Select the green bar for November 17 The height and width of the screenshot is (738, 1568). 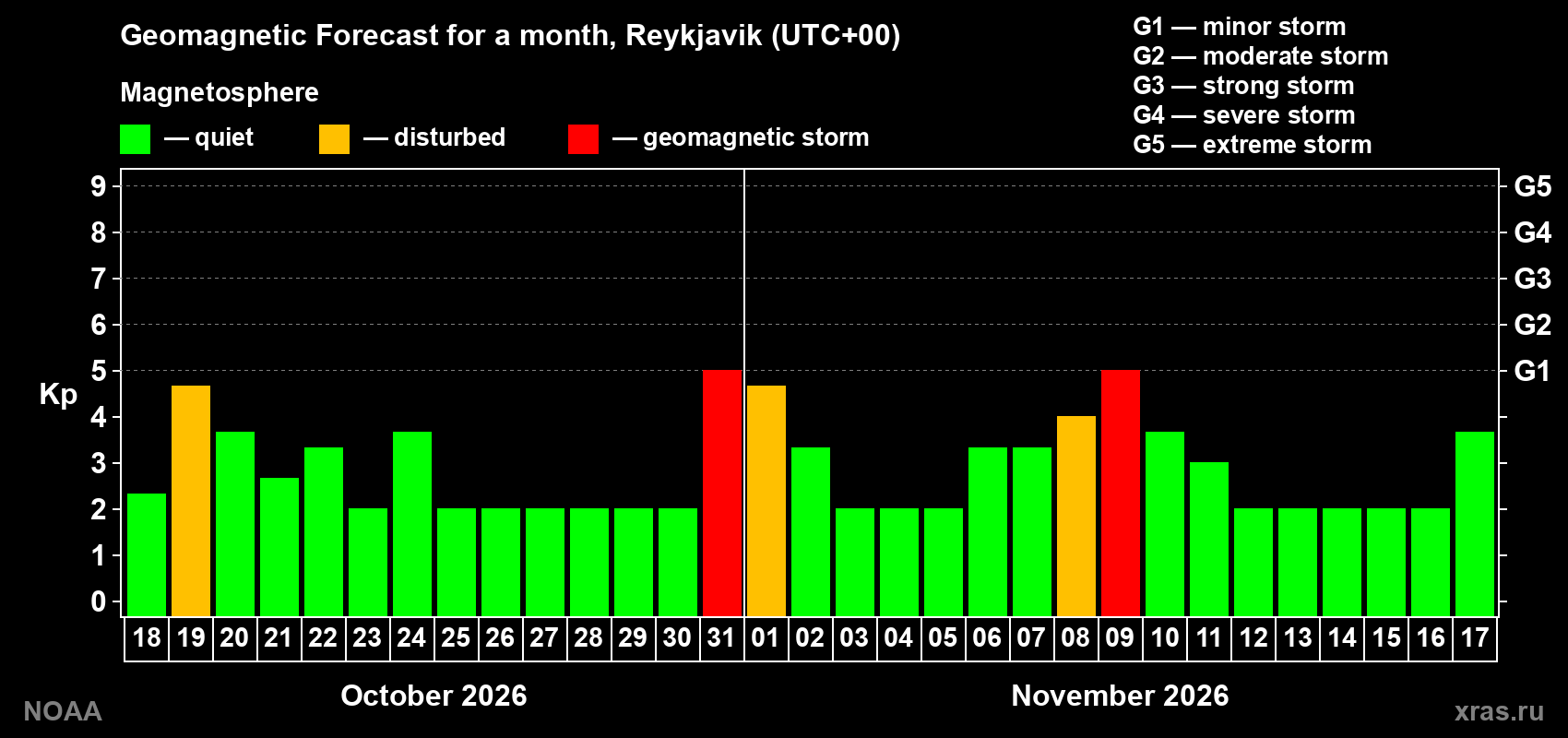[1475, 524]
